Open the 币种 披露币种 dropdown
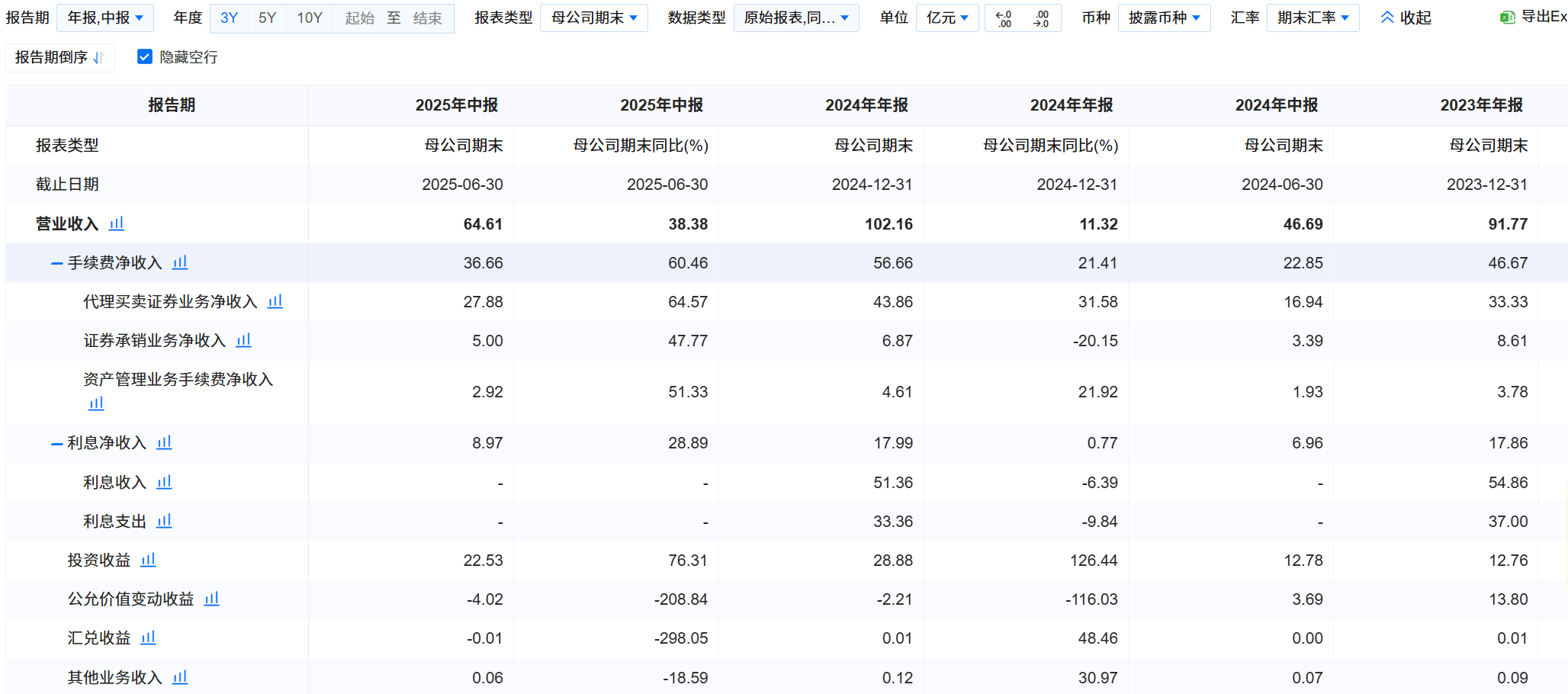 [x=1164, y=18]
